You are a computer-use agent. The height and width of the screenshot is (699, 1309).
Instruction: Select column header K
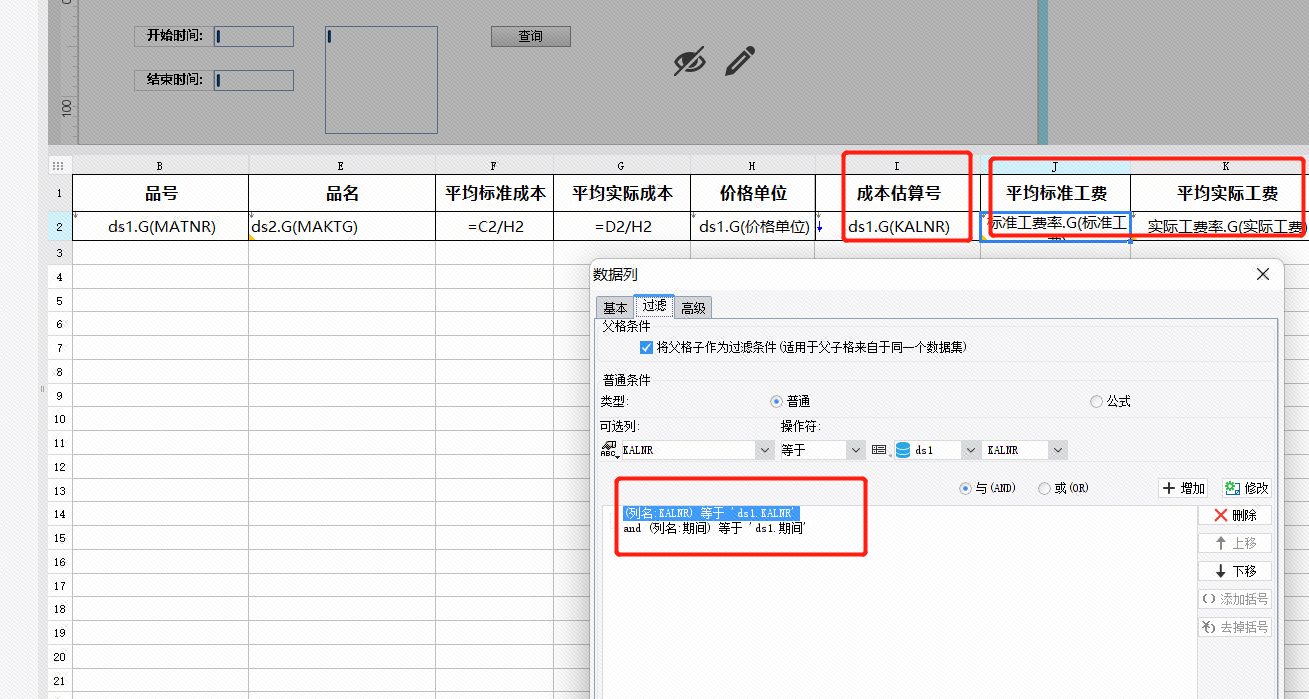click(1226, 166)
